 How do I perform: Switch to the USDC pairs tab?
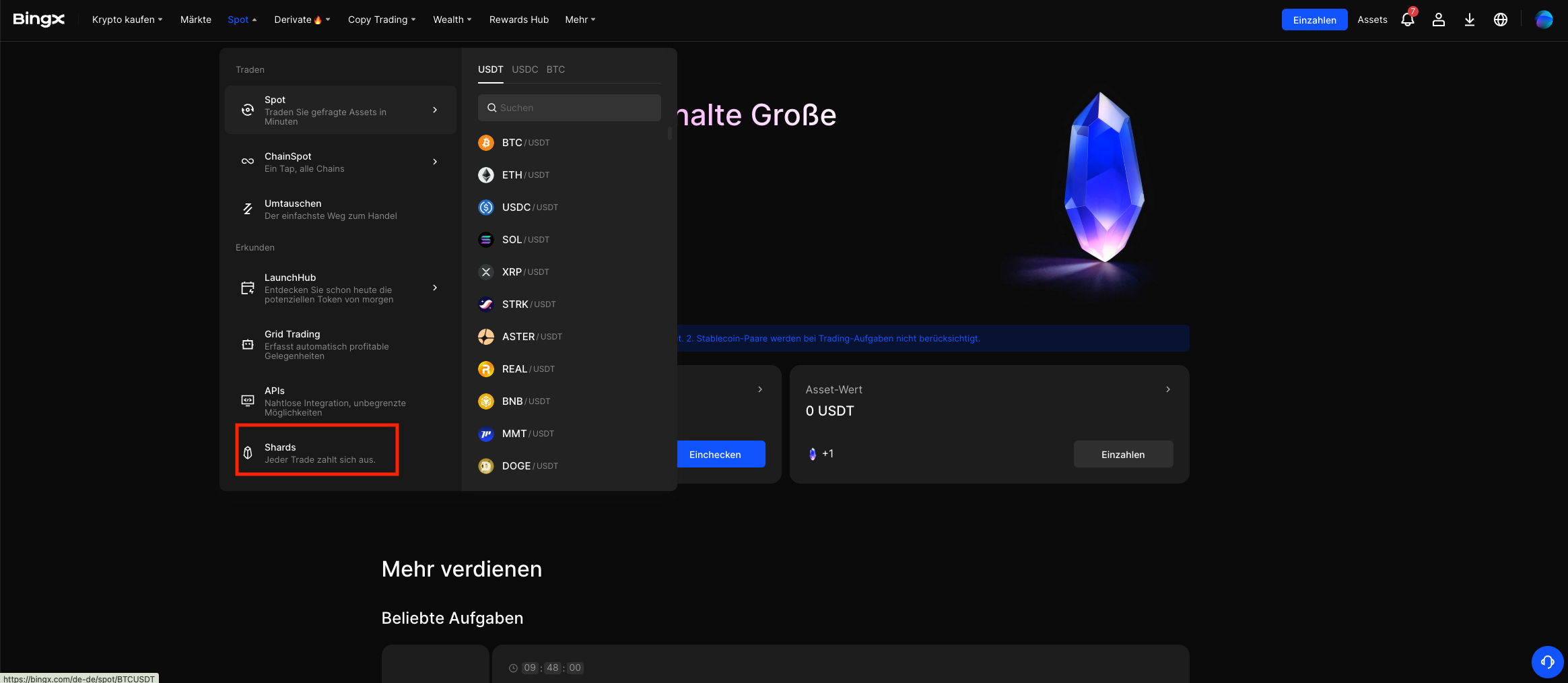(524, 69)
